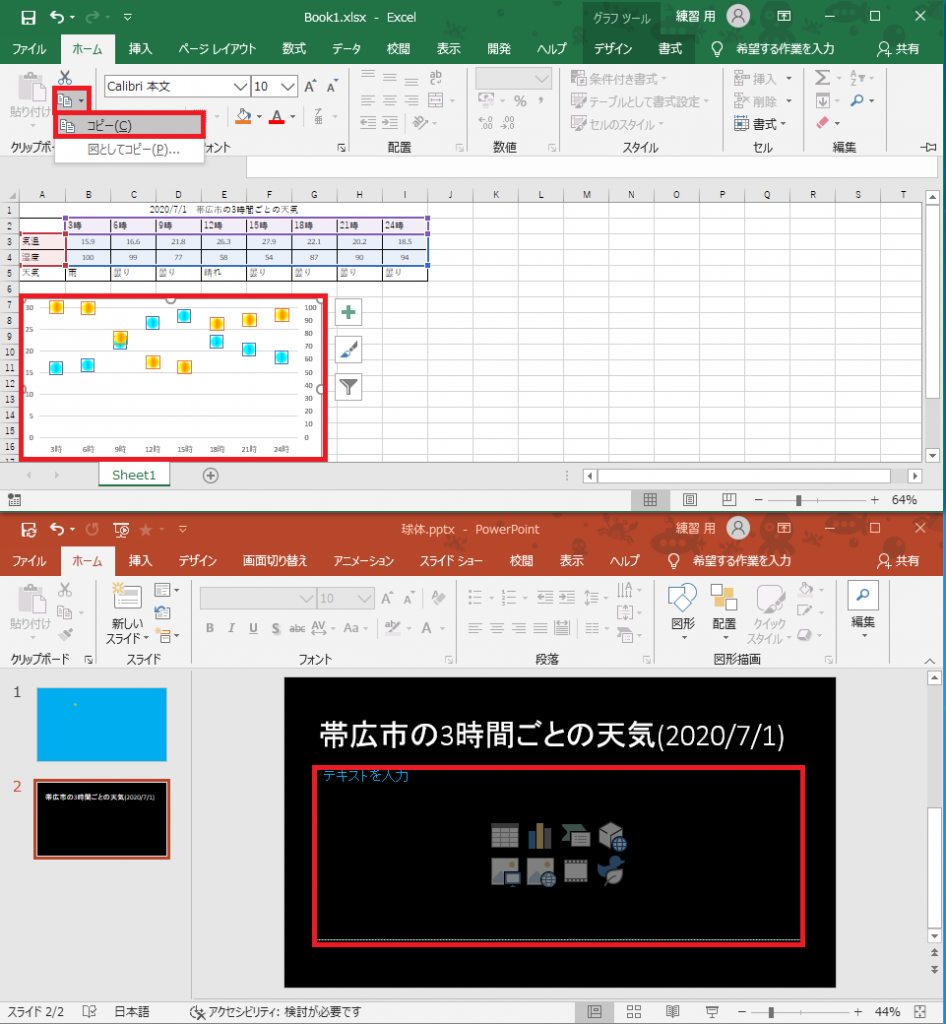Insert 3D Model icon in slide placeholder
Image resolution: width=946 pixels, height=1024 pixels.
(612, 836)
